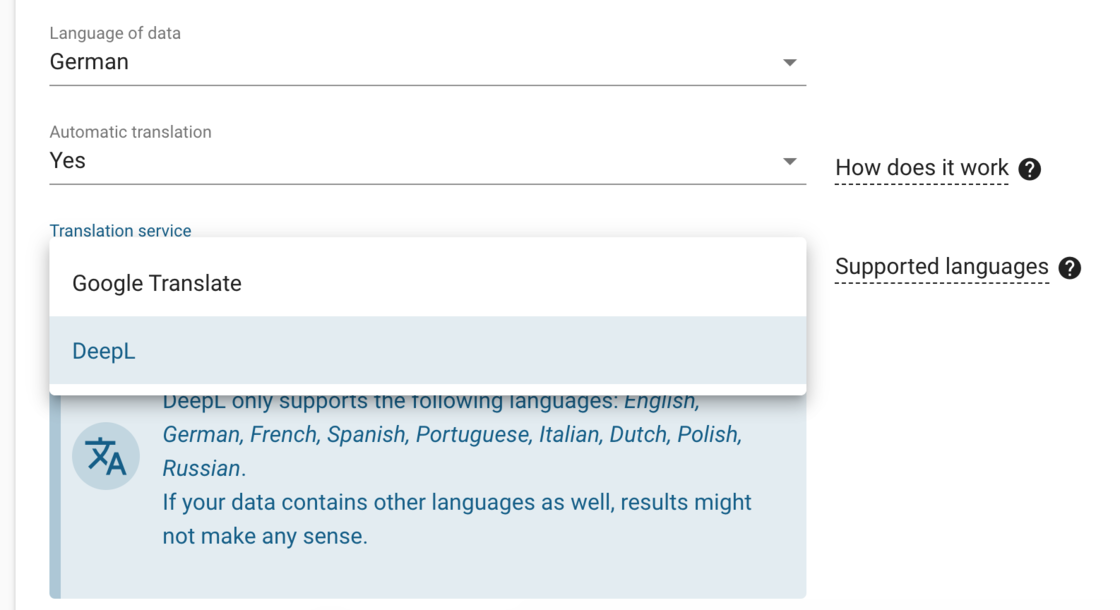The height and width of the screenshot is (610, 1120).
Task: Click the underline beneath the Yes selection
Action: 427,184
